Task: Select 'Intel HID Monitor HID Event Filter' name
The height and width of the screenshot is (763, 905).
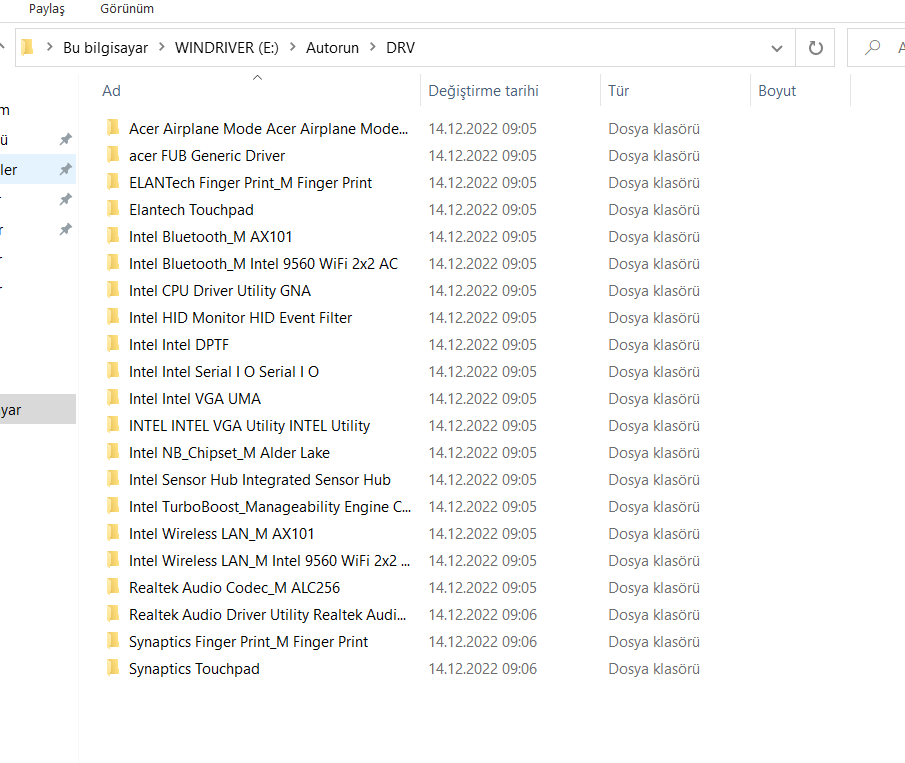Action: (x=241, y=318)
